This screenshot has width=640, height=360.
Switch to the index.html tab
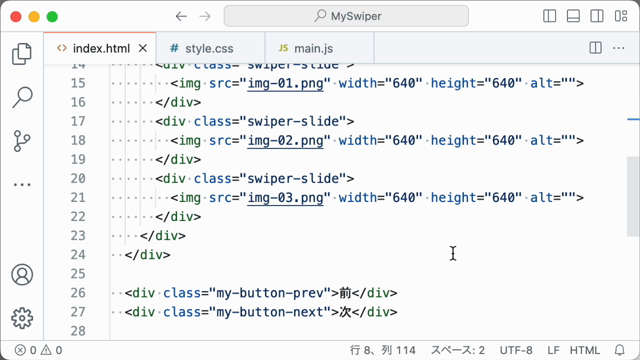coord(100,48)
